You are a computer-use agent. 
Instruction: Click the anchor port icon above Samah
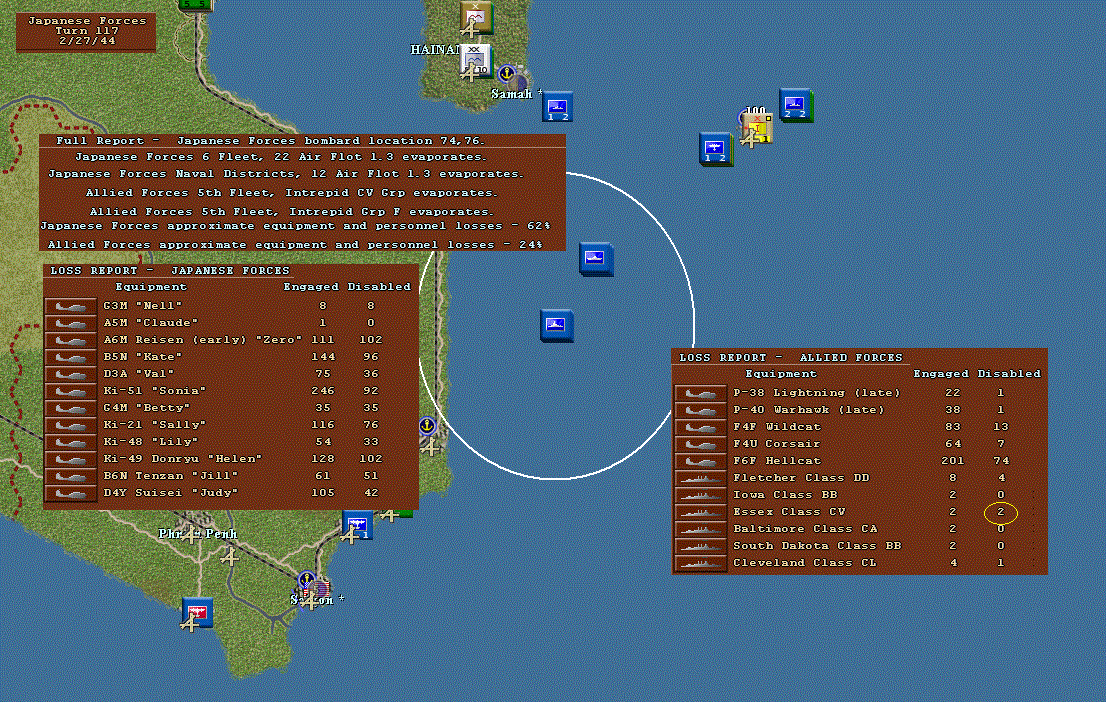pyautogui.click(x=506, y=73)
